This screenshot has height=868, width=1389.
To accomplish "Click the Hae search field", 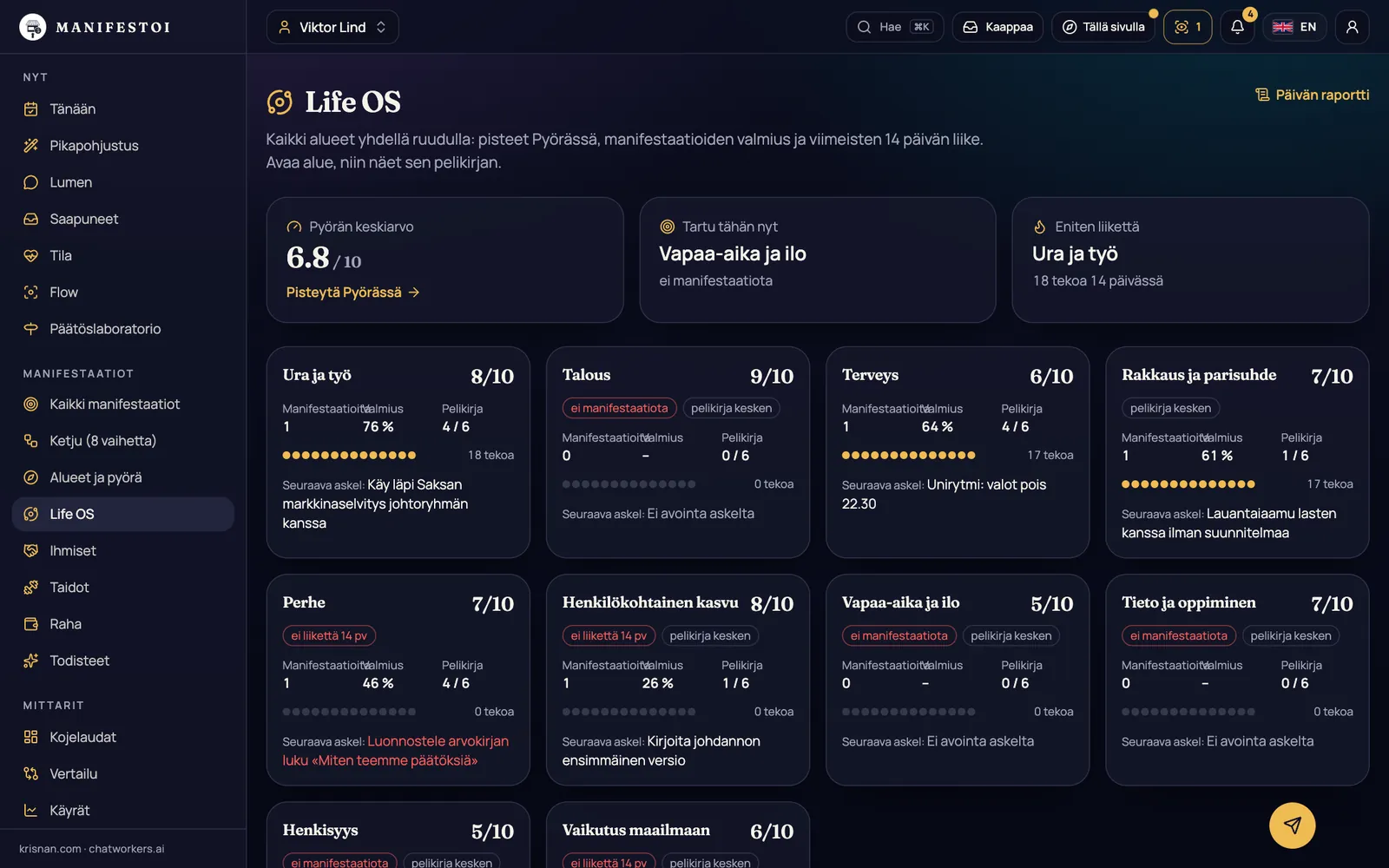I will tap(894, 27).
